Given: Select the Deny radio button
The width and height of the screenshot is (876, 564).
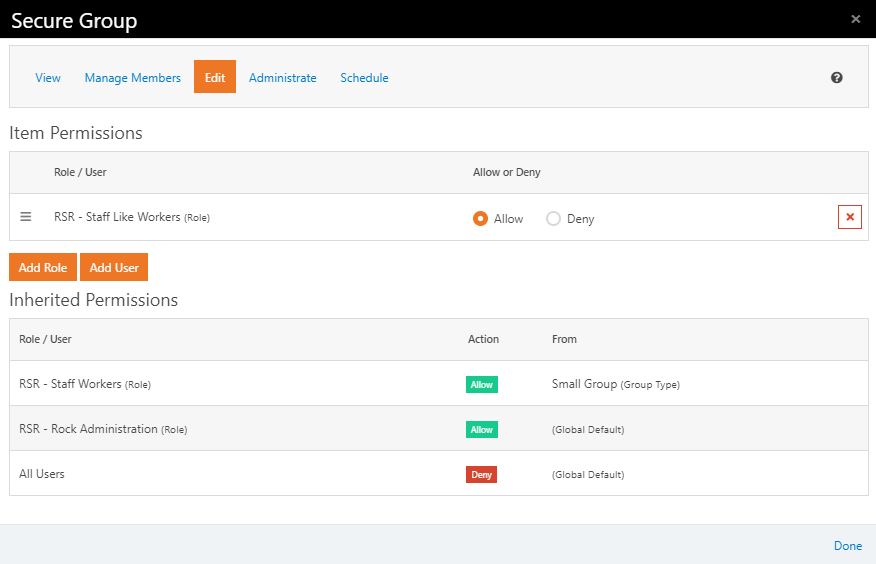Looking at the screenshot, I should point(553,218).
